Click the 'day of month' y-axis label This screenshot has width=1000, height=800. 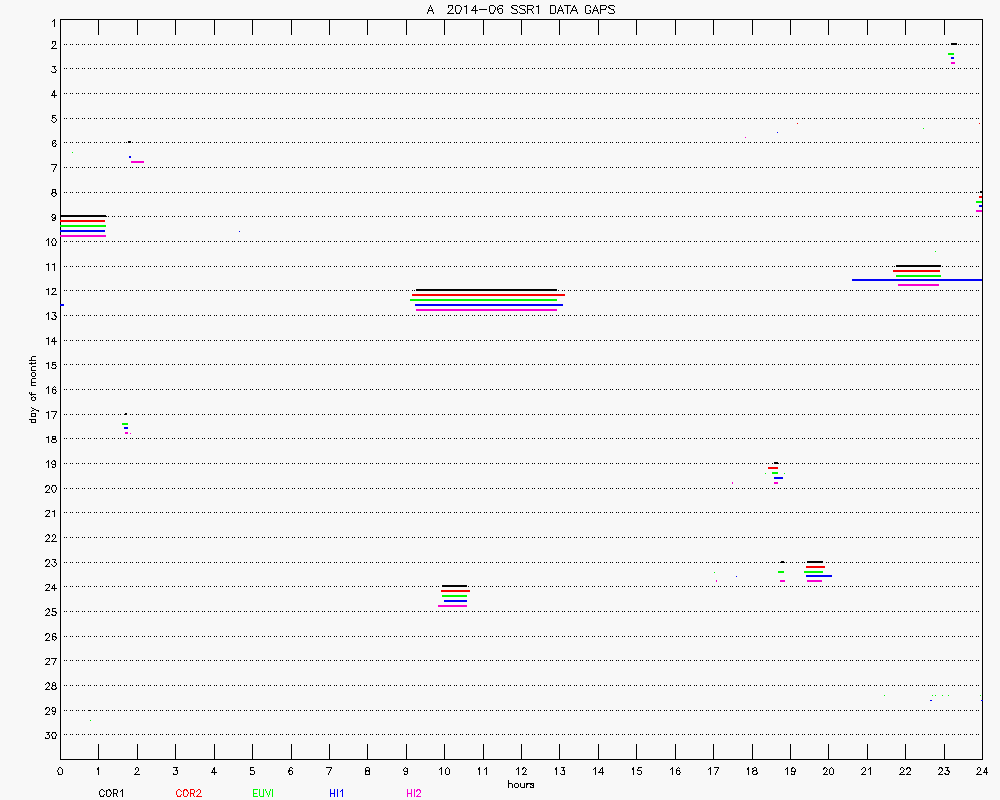pos(33,388)
